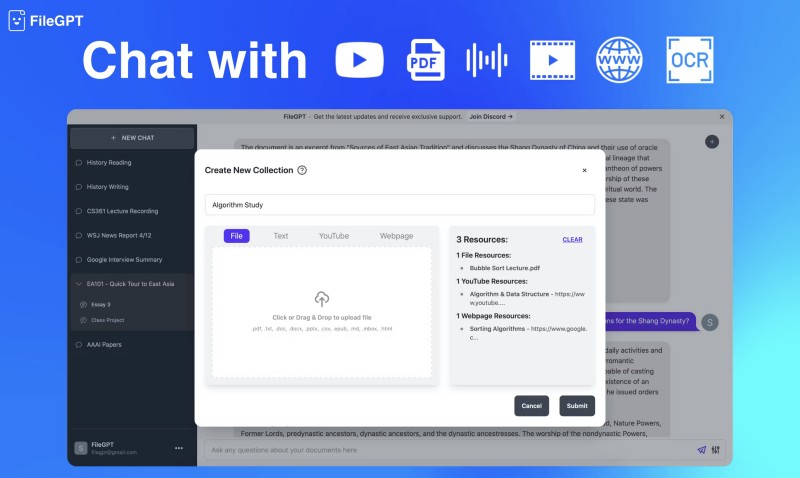Viewport: 800px width, 478px height.
Task: Click the collection name field Algorithm Study
Action: point(400,205)
